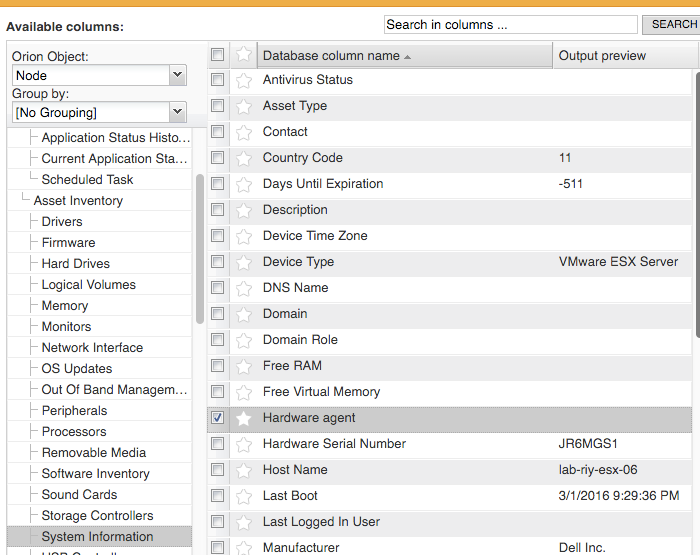
Task: Click the SEARCH button
Action: pyautogui.click(x=671, y=24)
